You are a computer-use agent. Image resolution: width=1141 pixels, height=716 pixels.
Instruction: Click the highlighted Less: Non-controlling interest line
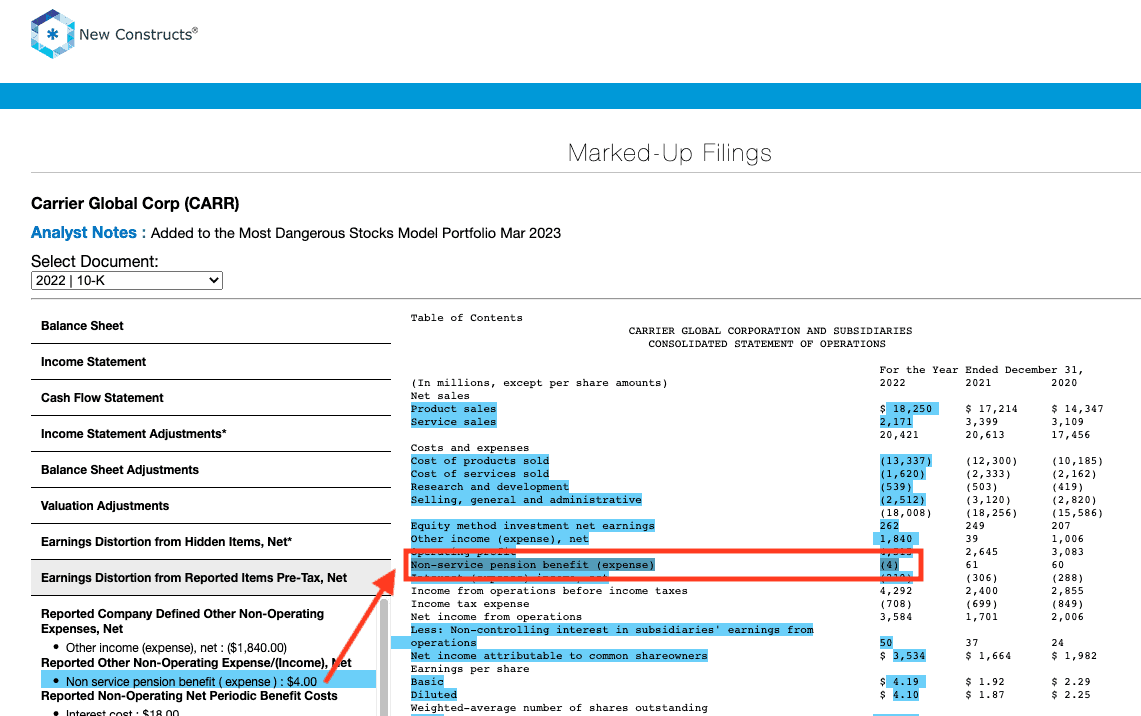click(x=612, y=630)
